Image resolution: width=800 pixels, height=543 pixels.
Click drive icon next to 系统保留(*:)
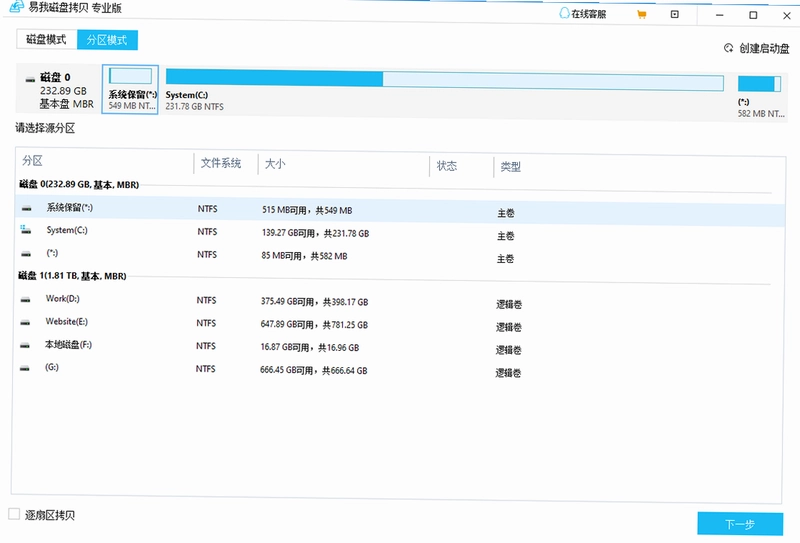(27, 208)
